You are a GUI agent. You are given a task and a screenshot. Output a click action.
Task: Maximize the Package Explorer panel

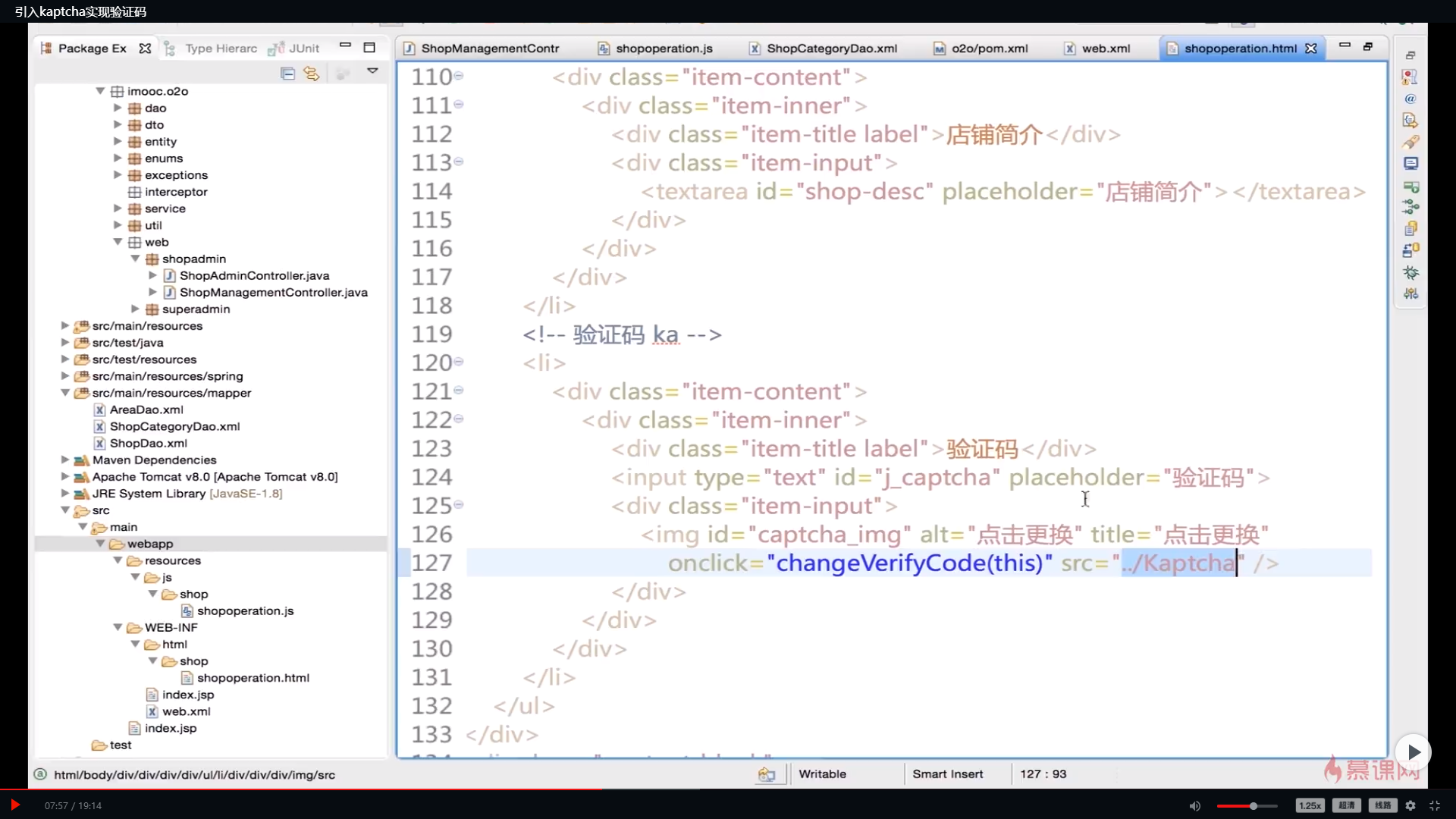pyautogui.click(x=369, y=47)
